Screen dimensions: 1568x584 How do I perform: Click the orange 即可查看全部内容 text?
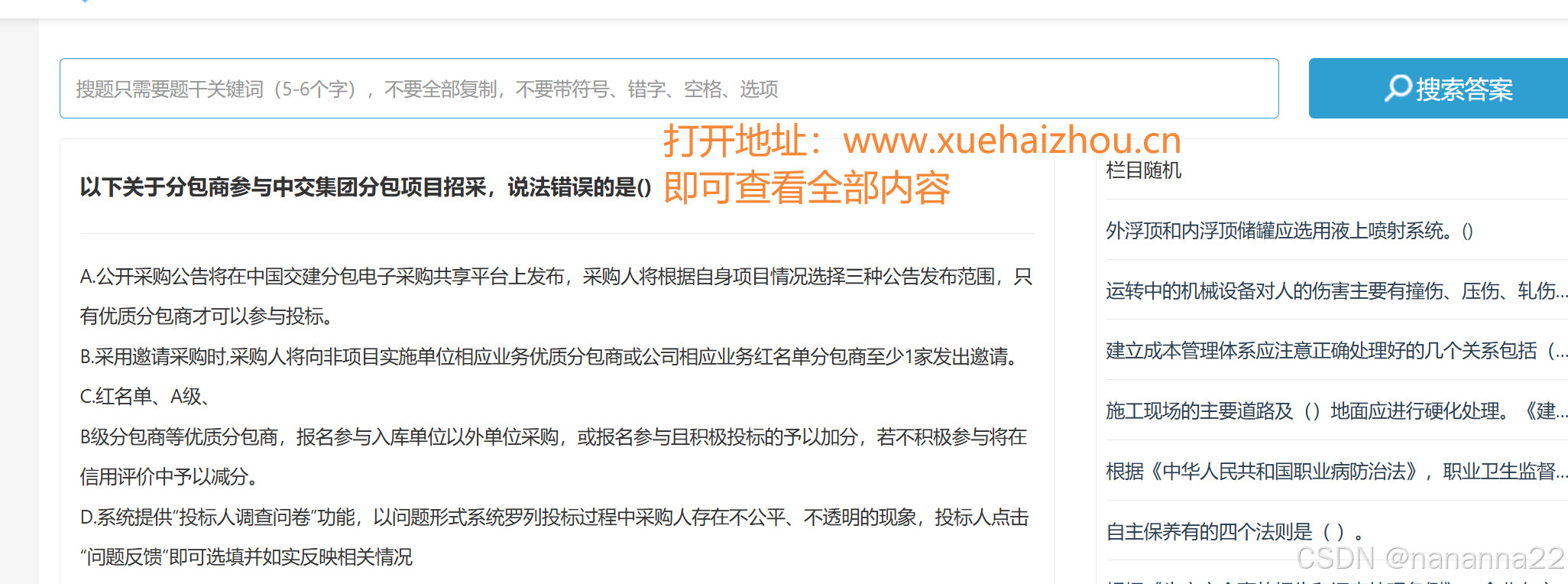806,187
